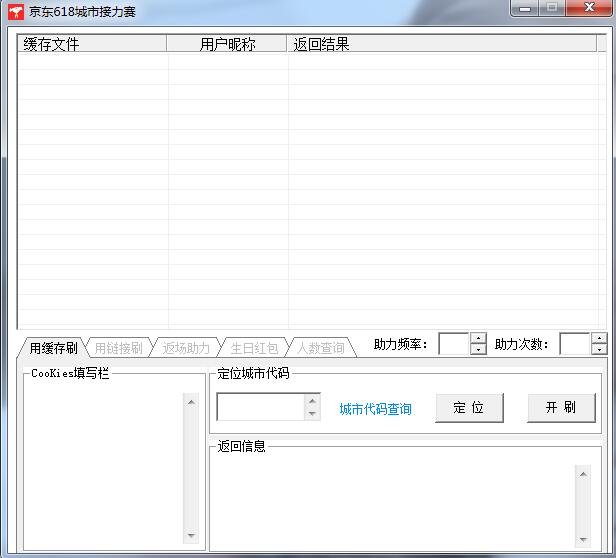Click 返回信息 scrollbar up arrow
The image size is (616, 558).
pyautogui.click(x=583, y=474)
